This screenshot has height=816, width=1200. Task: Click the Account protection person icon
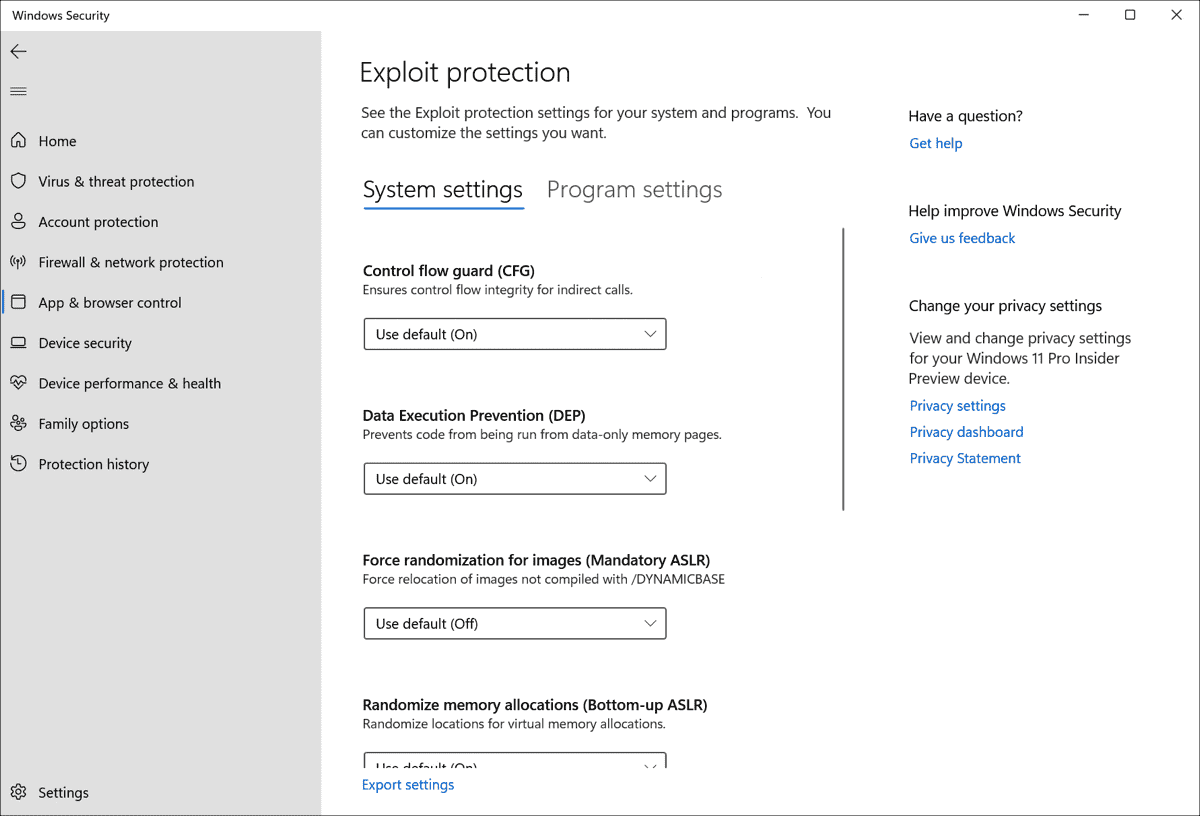coord(18,222)
